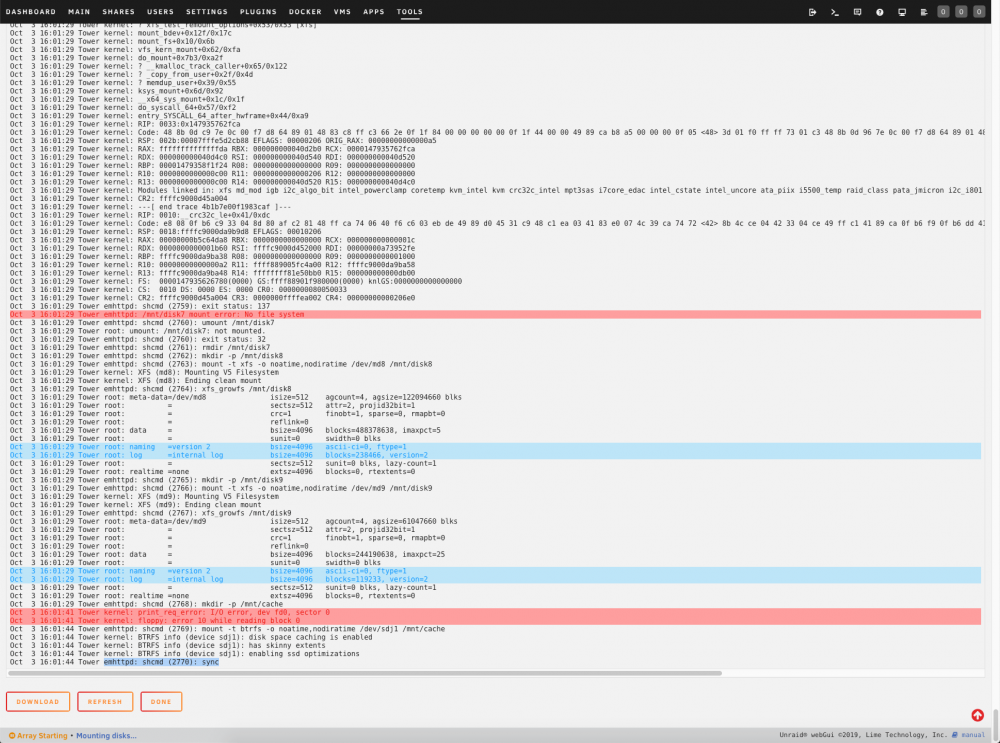Click the "Array Starting" status text

(42, 735)
